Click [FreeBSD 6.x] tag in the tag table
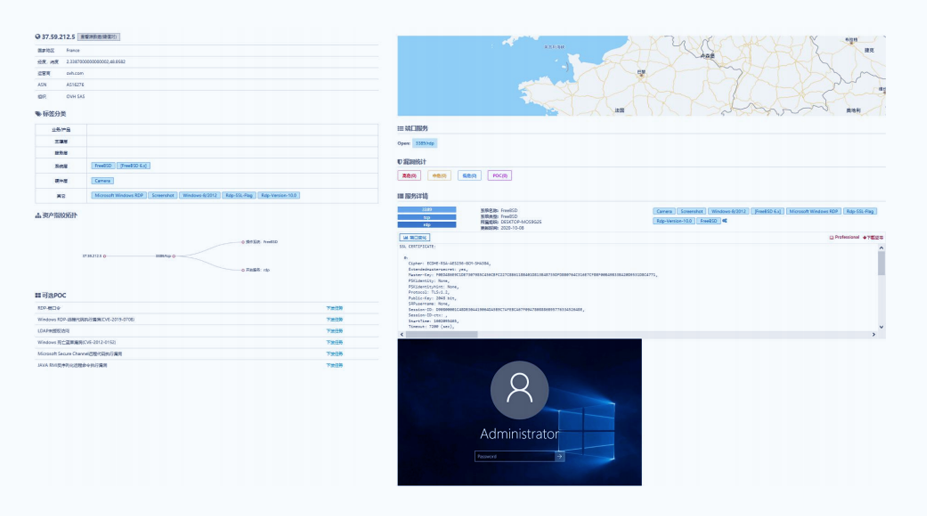Screen dimensions: 927x516 pos(134,165)
